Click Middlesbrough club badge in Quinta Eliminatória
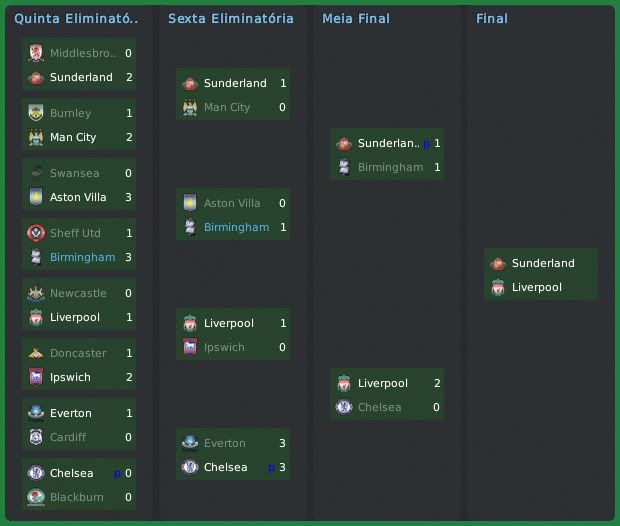 36,53
